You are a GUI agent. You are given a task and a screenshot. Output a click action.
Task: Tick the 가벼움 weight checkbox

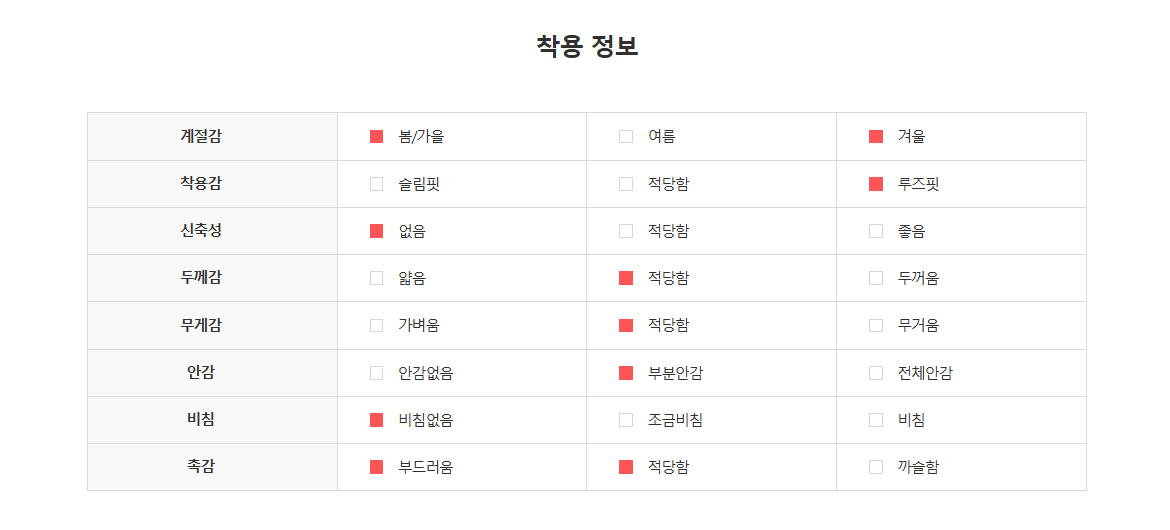(377, 325)
